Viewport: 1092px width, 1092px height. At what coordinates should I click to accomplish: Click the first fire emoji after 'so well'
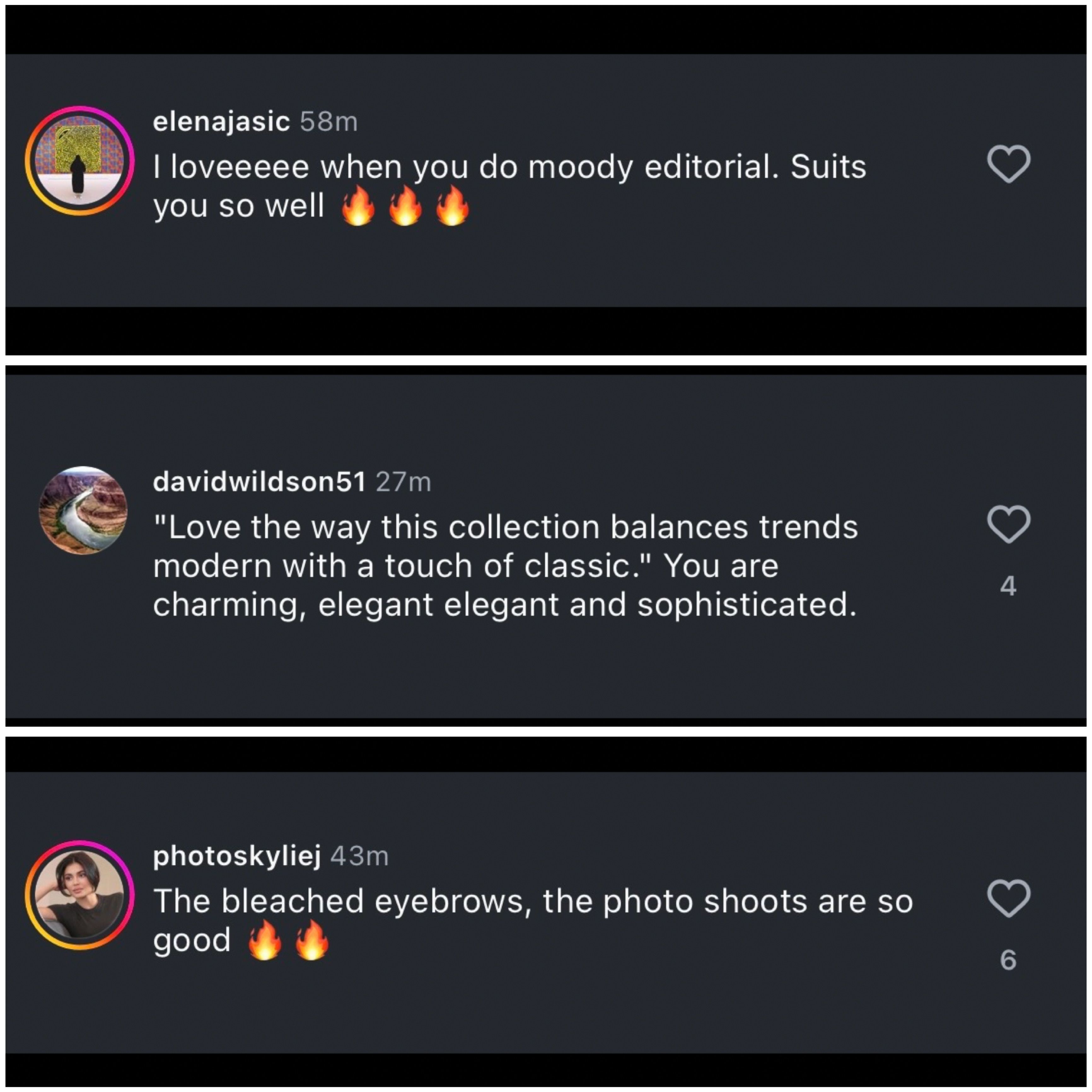point(358,207)
